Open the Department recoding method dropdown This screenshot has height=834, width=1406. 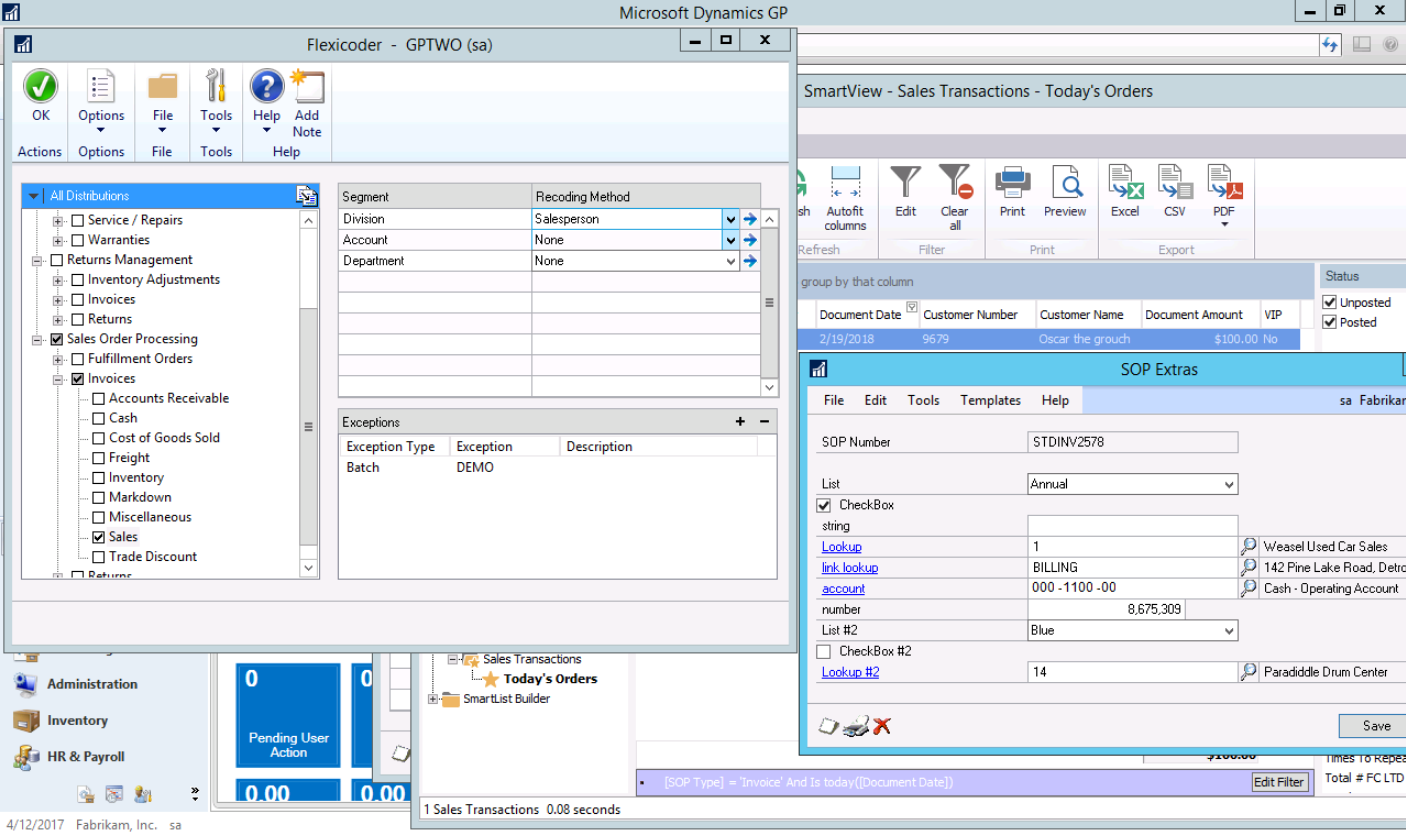730,261
